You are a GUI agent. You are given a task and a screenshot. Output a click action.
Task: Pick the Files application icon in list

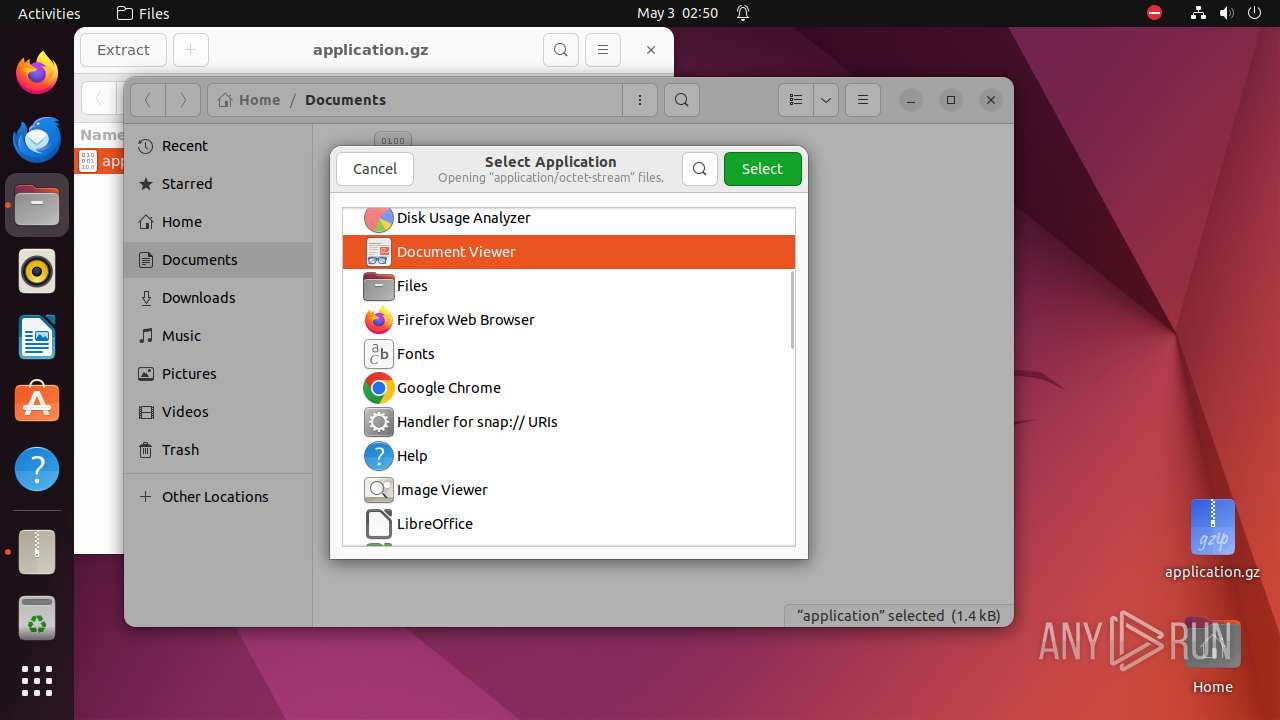379,286
